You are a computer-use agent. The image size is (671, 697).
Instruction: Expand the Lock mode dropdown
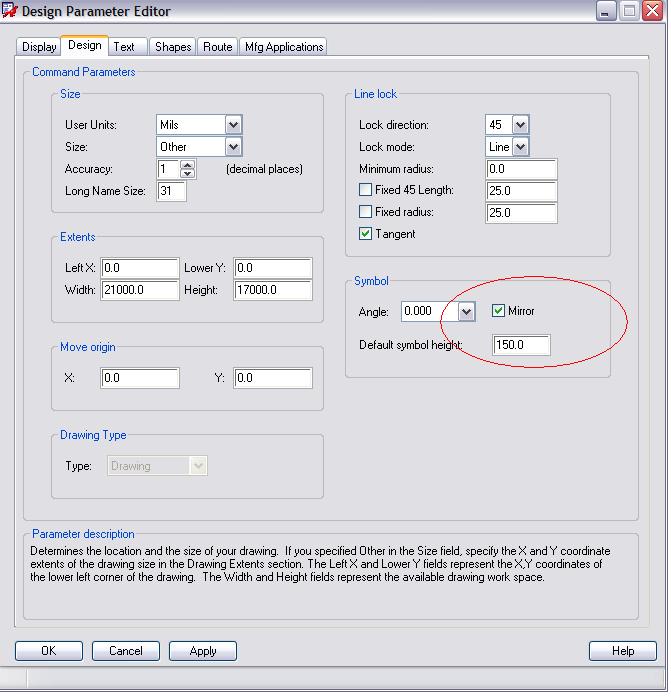pos(520,147)
